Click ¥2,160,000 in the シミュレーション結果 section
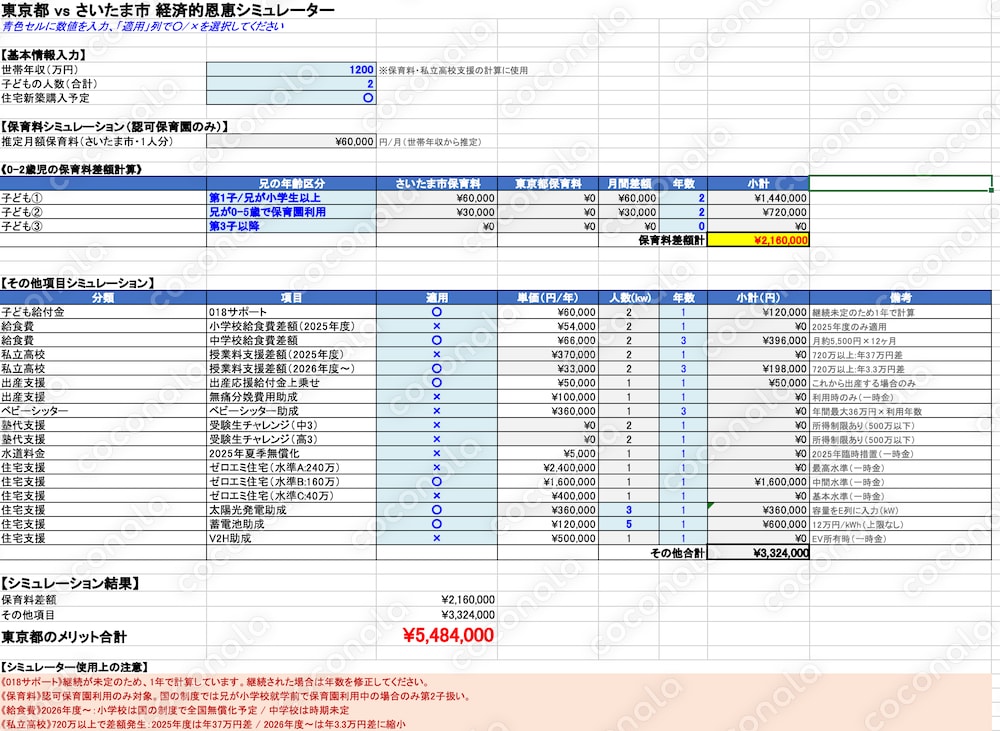This screenshot has height=731, width=1000. tap(467, 600)
